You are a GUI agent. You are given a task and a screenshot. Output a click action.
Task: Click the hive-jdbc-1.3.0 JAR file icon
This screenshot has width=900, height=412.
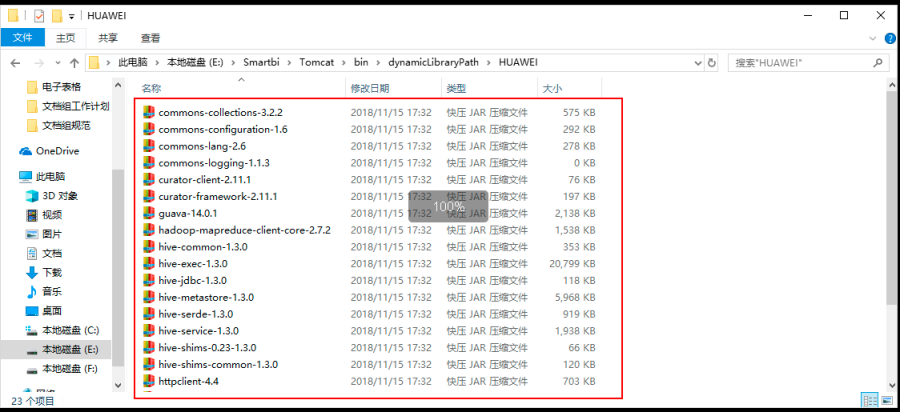(149, 281)
